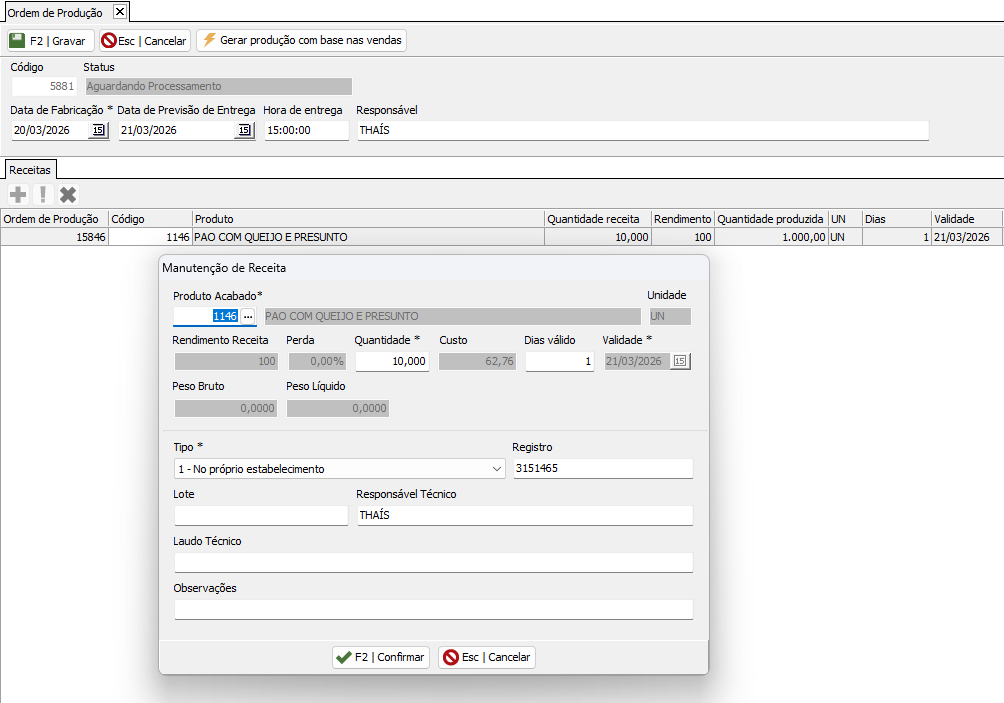Screen dimensions: 1004x703
Task: Click the Quantidade field in dialog
Action: click(392, 361)
